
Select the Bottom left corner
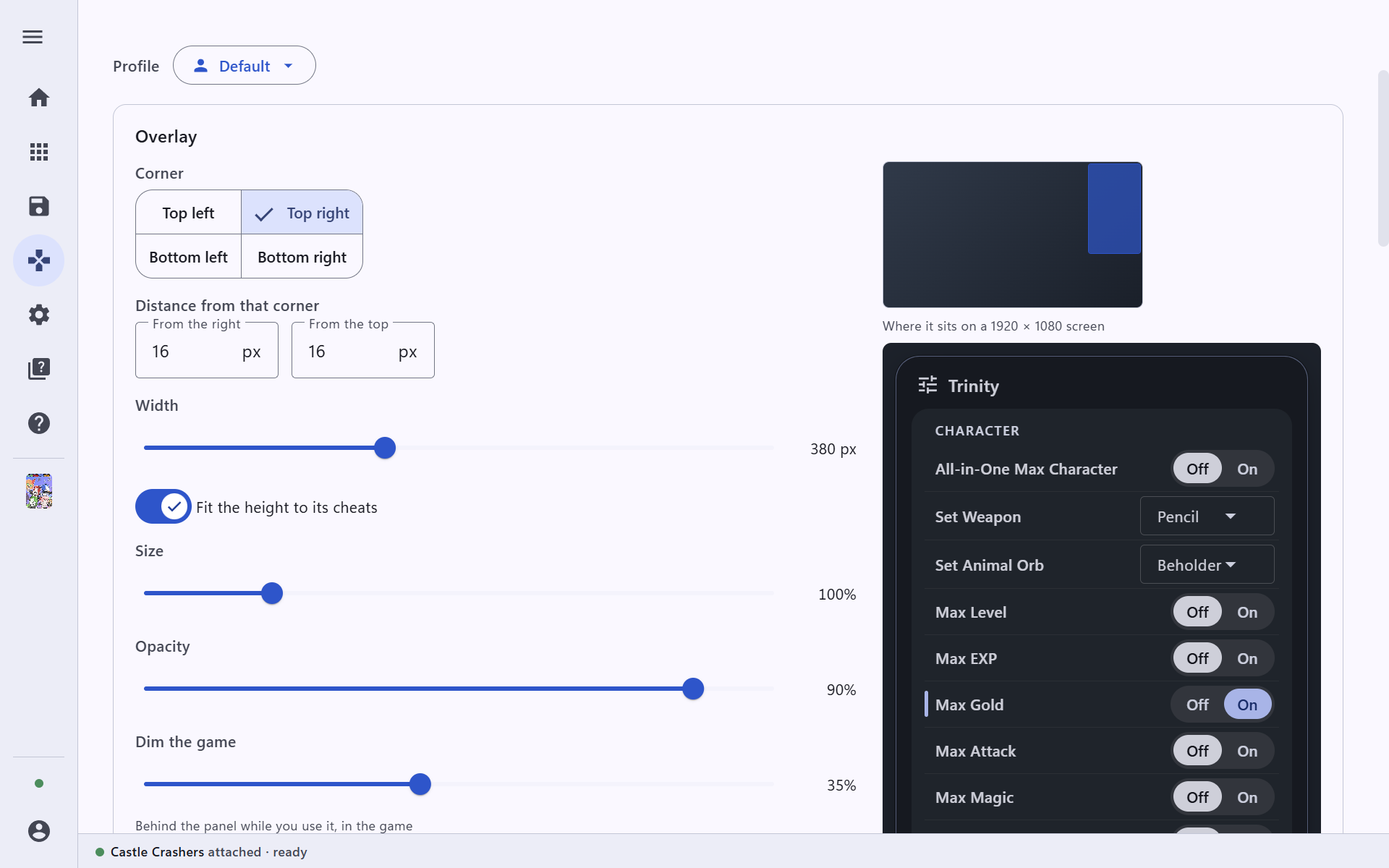(188, 257)
